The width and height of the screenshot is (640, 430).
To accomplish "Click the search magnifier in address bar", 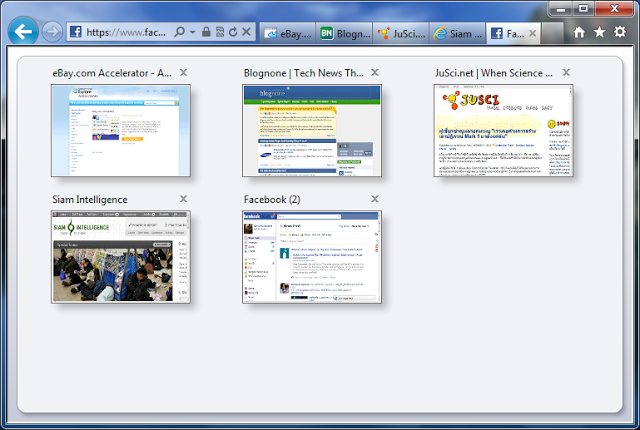I will click(x=179, y=32).
